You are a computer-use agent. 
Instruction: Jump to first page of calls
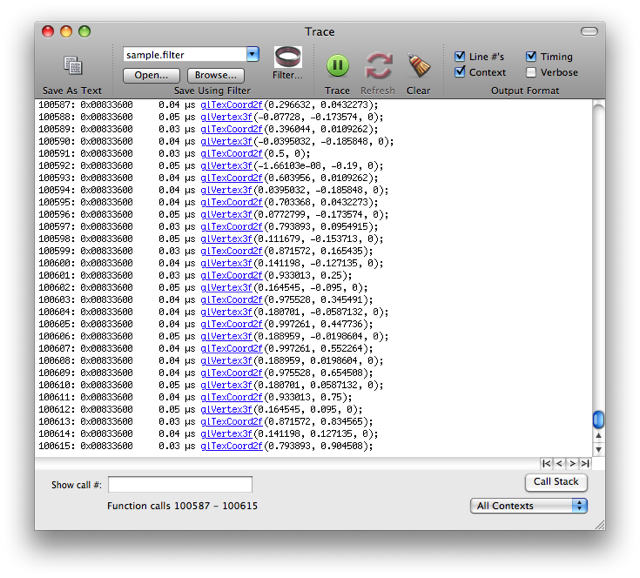pyautogui.click(x=547, y=463)
